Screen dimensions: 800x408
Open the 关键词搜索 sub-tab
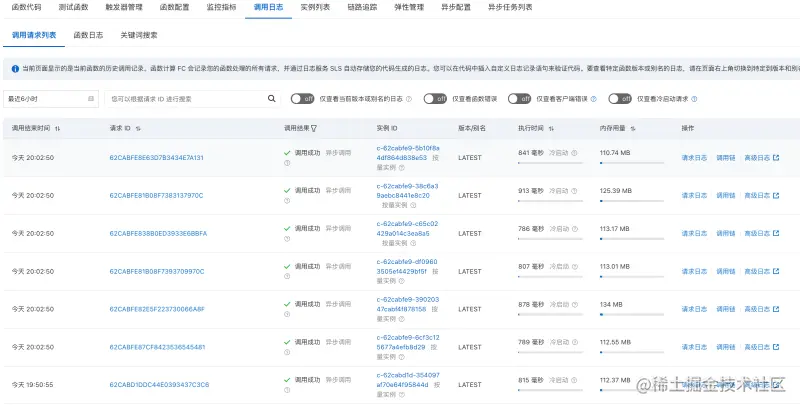[139, 35]
